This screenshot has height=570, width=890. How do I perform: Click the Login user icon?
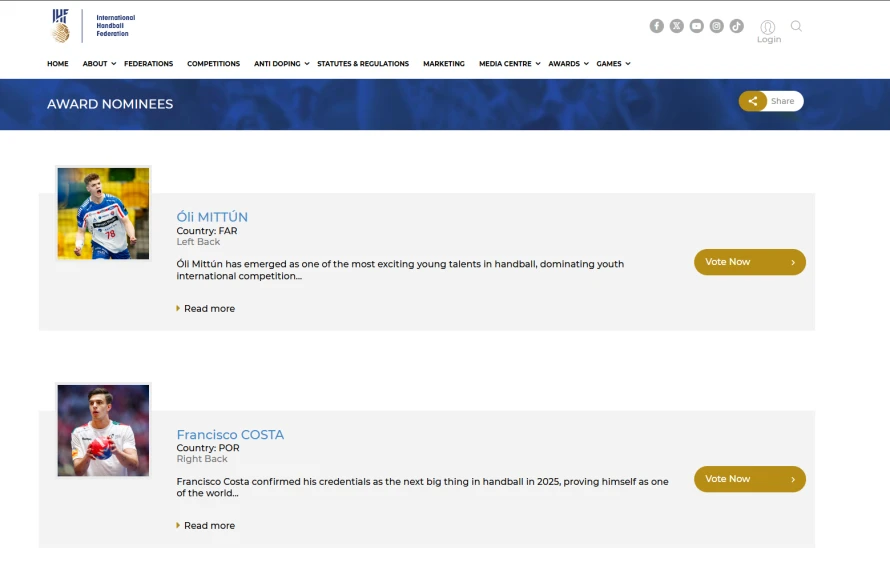pyautogui.click(x=768, y=28)
